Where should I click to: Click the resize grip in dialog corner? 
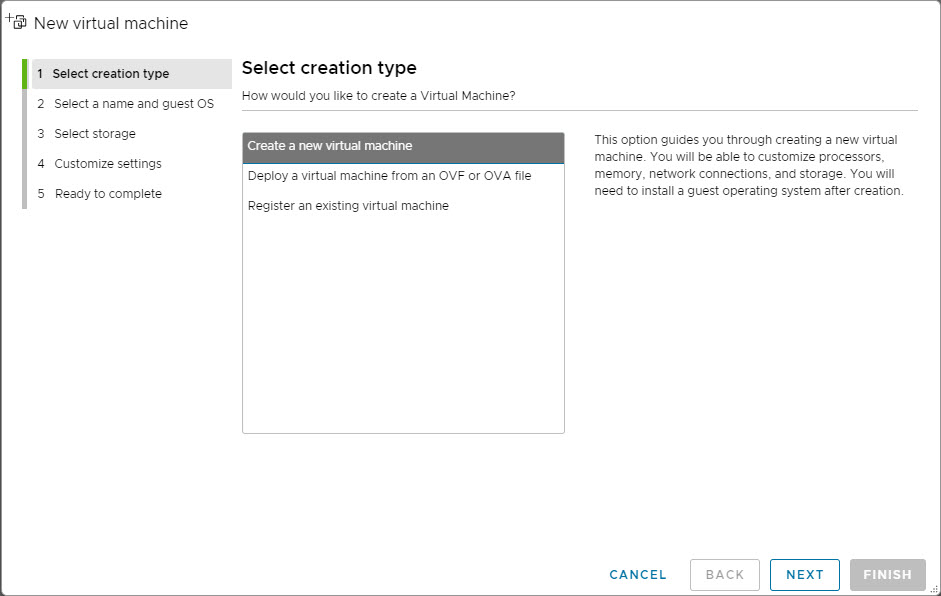pos(934,589)
